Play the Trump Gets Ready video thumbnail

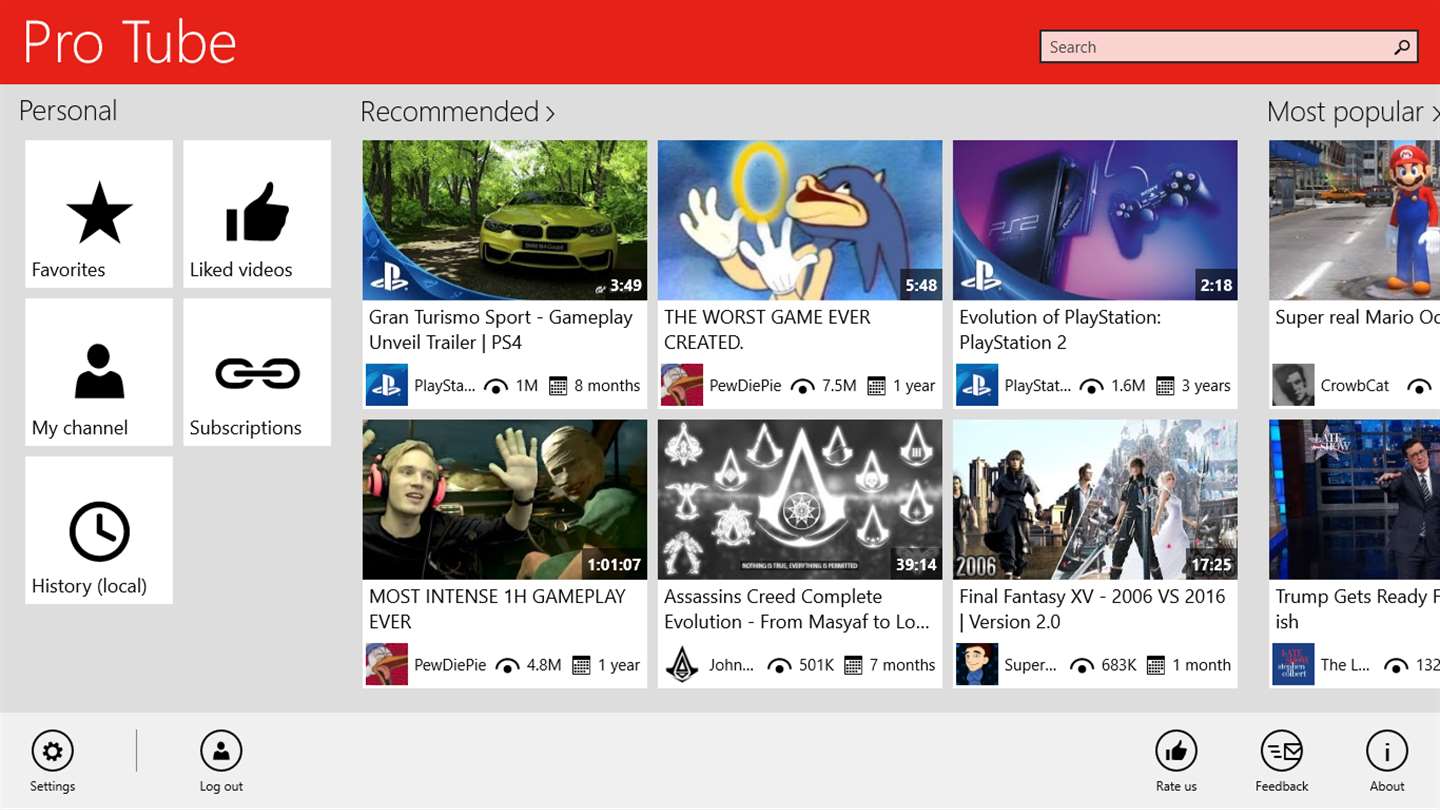pos(1354,499)
